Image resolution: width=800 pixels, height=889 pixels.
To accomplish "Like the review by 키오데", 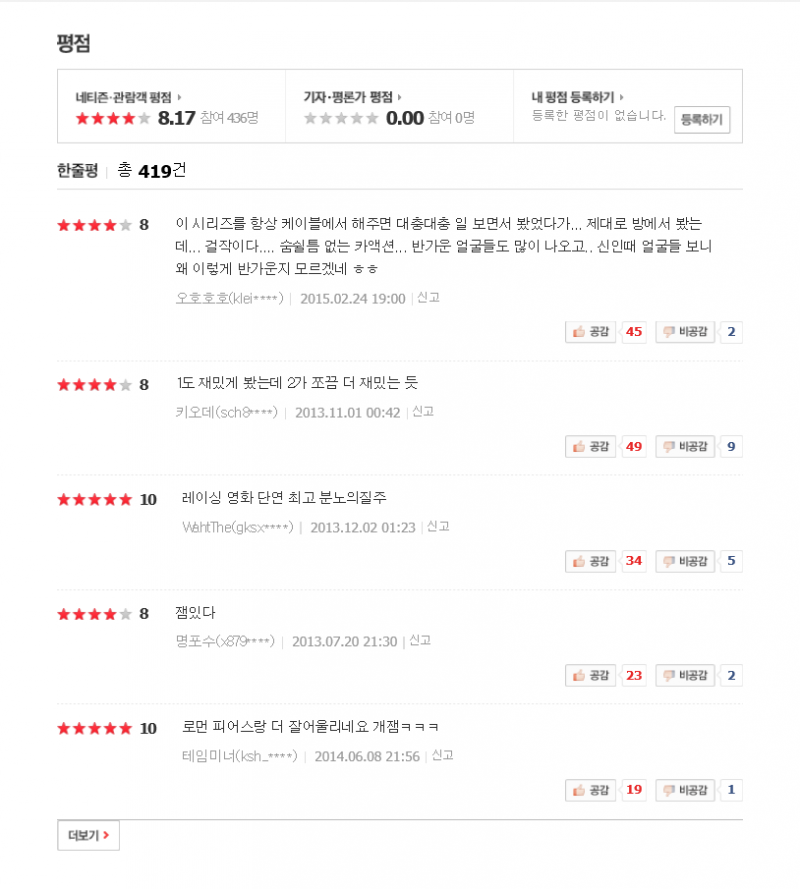I will coord(590,446).
